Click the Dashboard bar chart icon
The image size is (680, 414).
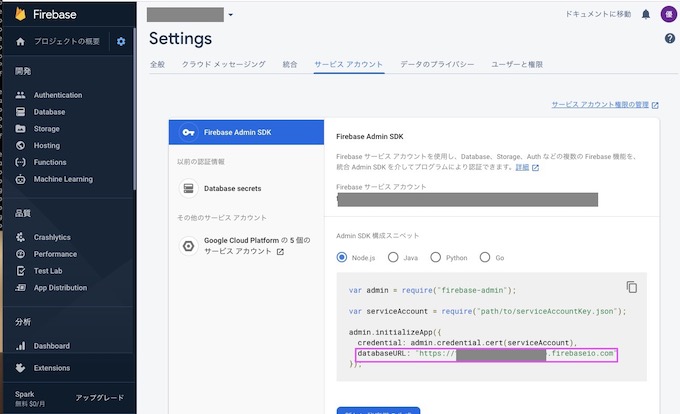(20, 346)
